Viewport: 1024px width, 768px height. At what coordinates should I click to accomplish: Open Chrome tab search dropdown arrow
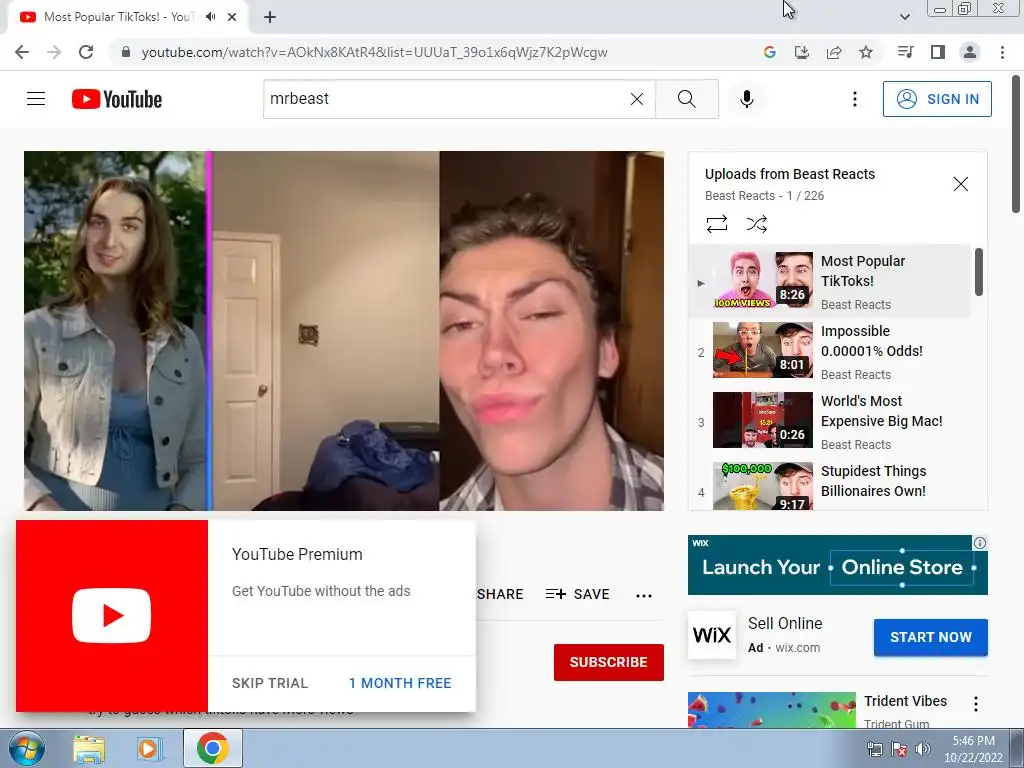click(904, 17)
